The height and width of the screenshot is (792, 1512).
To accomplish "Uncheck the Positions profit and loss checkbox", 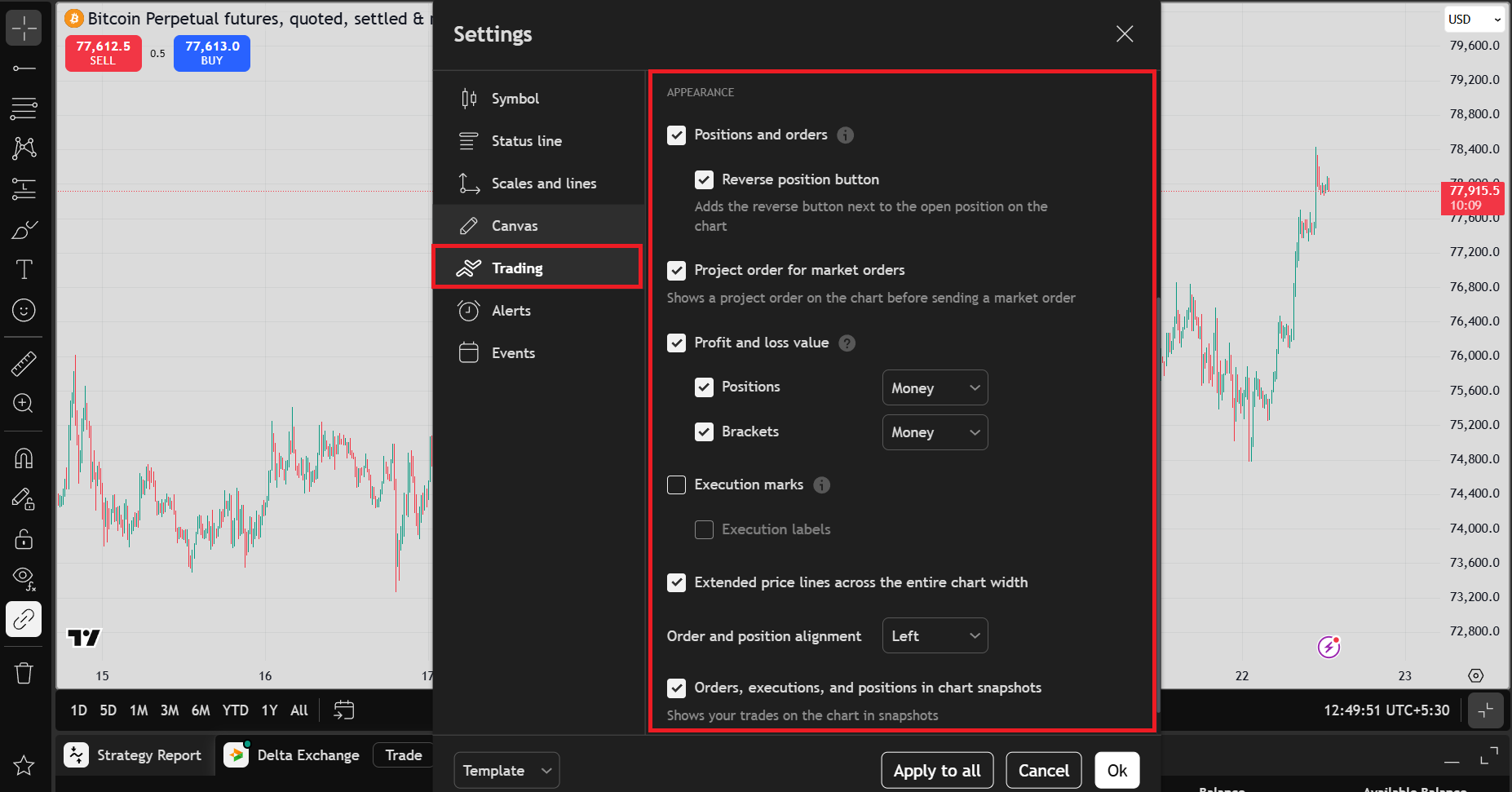I will coord(704,387).
